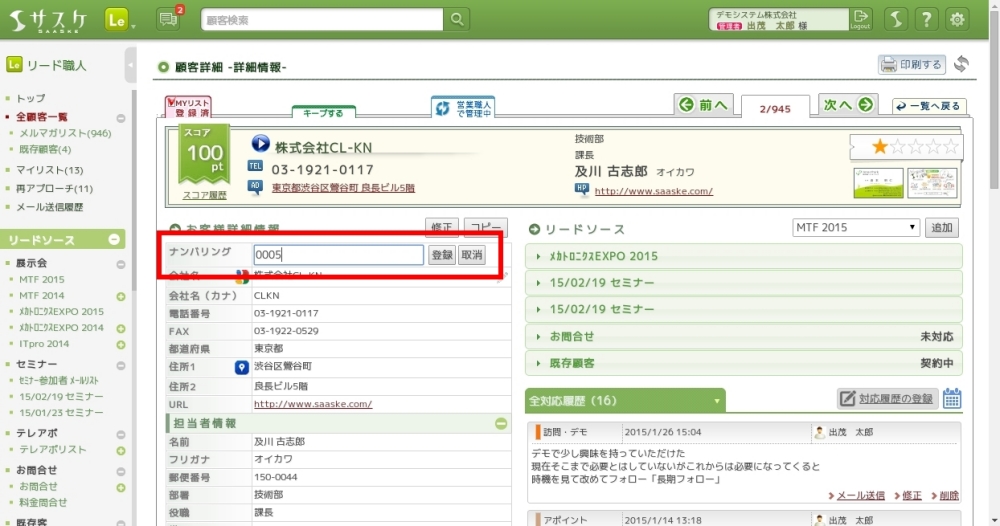
Task: Click the 顧客検索 search input field
Action: [320, 19]
